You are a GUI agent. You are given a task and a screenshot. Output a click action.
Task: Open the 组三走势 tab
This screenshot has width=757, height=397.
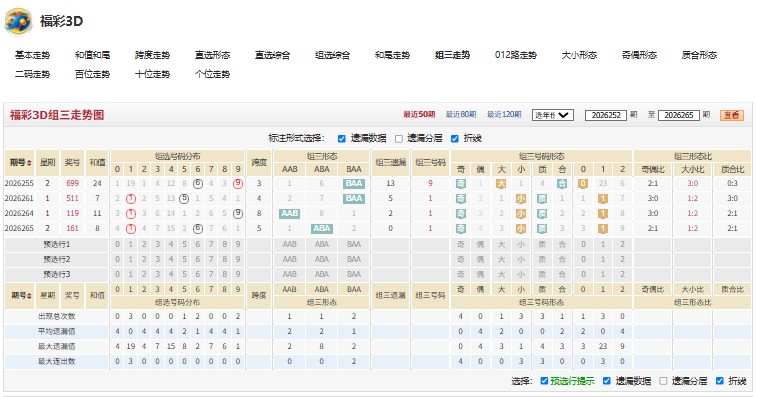click(x=452, y=55)
